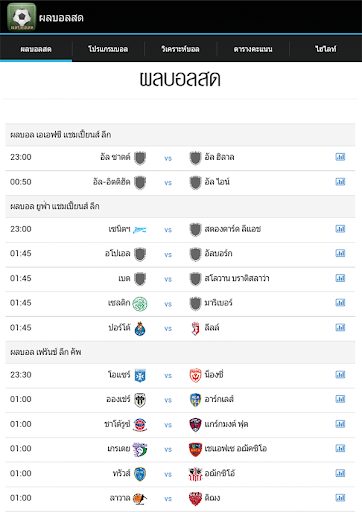Open the soccer ball app logo
Screen dimensions: 362x512
pos(22,17)
